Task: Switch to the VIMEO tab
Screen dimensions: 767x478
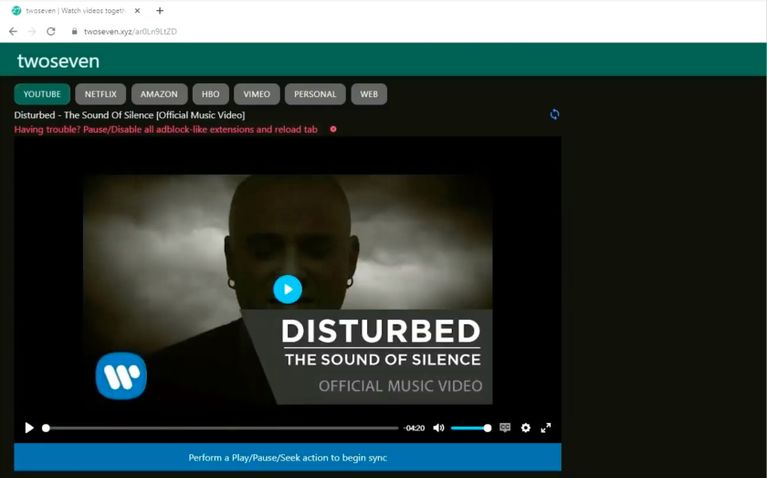Action: [257, 94]
